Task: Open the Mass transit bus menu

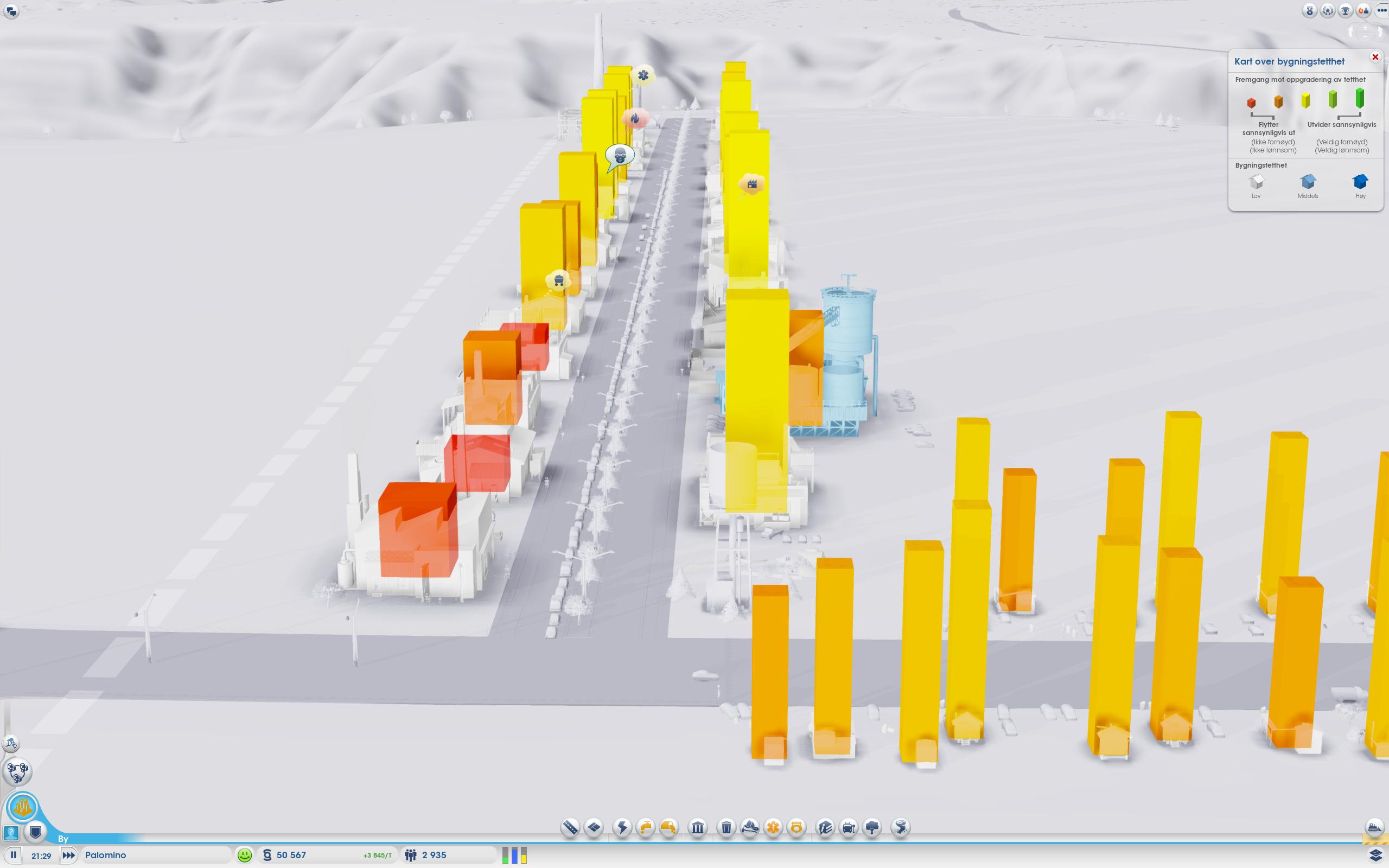Action: click(x=849, y=827)
